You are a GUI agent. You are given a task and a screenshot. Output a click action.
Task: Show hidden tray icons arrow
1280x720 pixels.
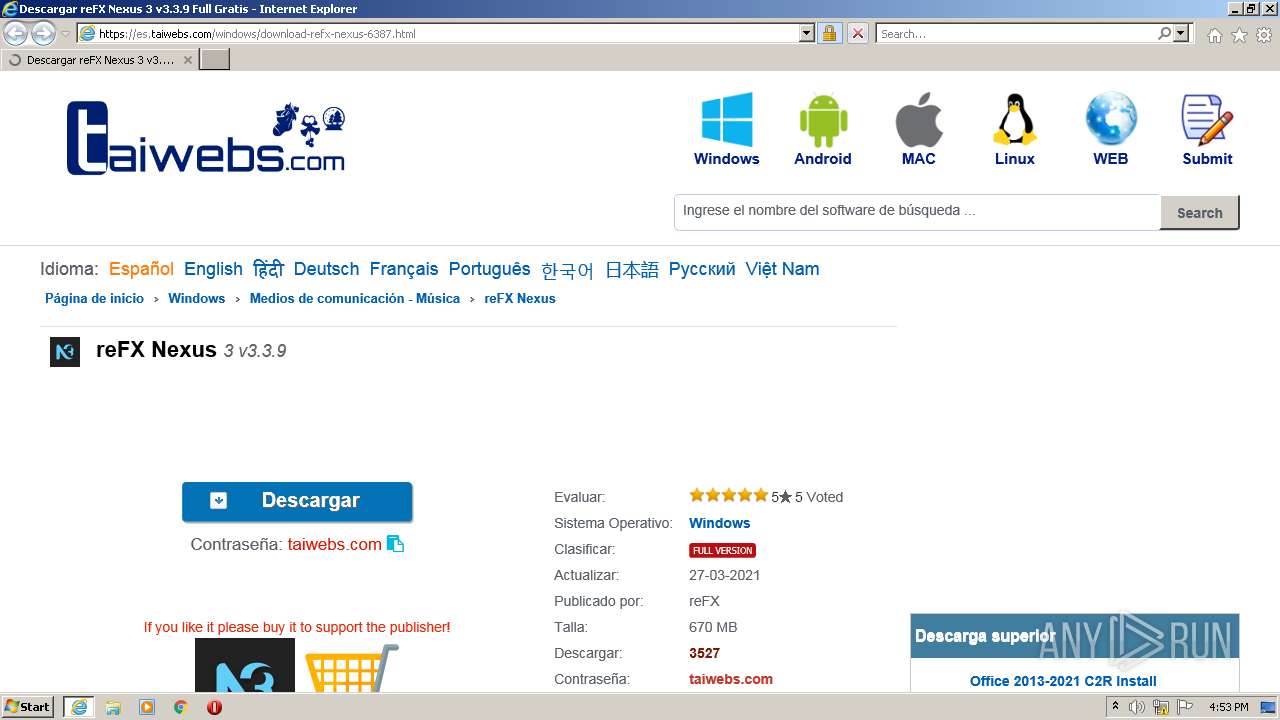point(1115,707)
